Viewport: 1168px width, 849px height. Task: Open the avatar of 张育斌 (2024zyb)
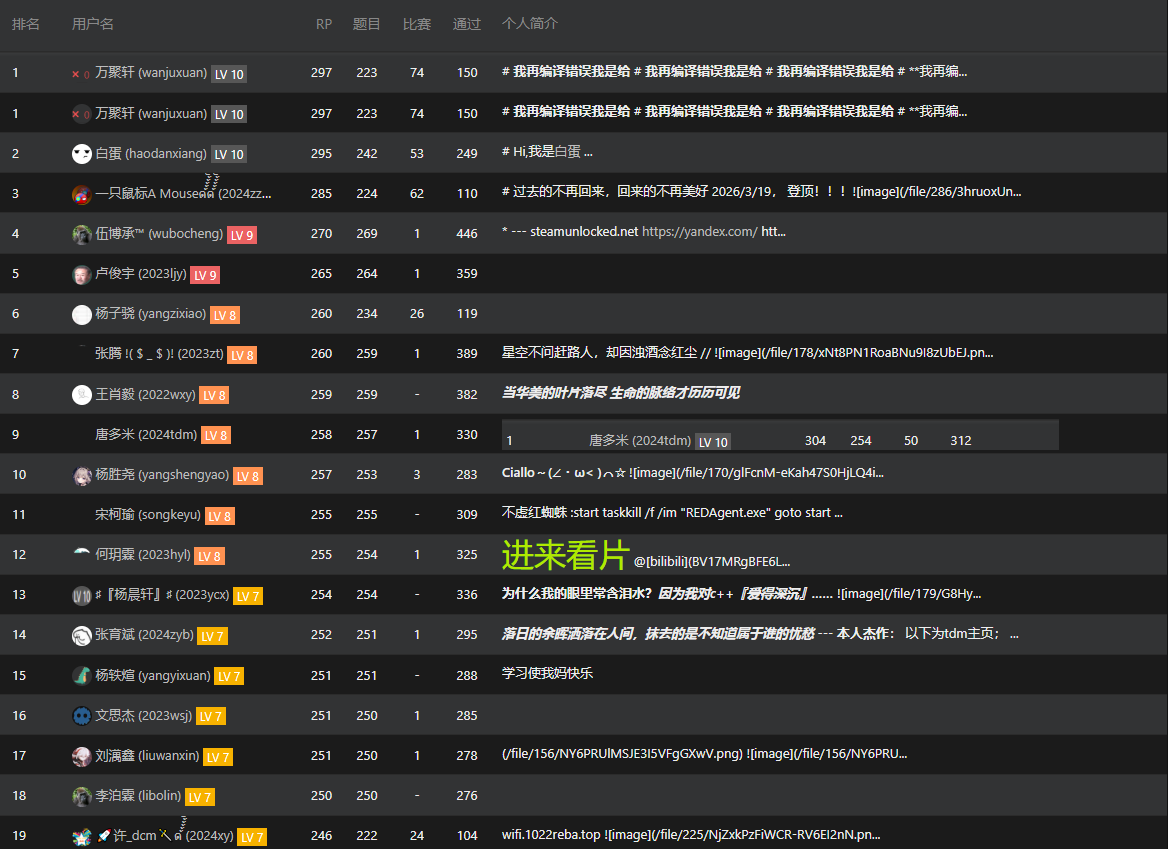[x=81, y=635]
